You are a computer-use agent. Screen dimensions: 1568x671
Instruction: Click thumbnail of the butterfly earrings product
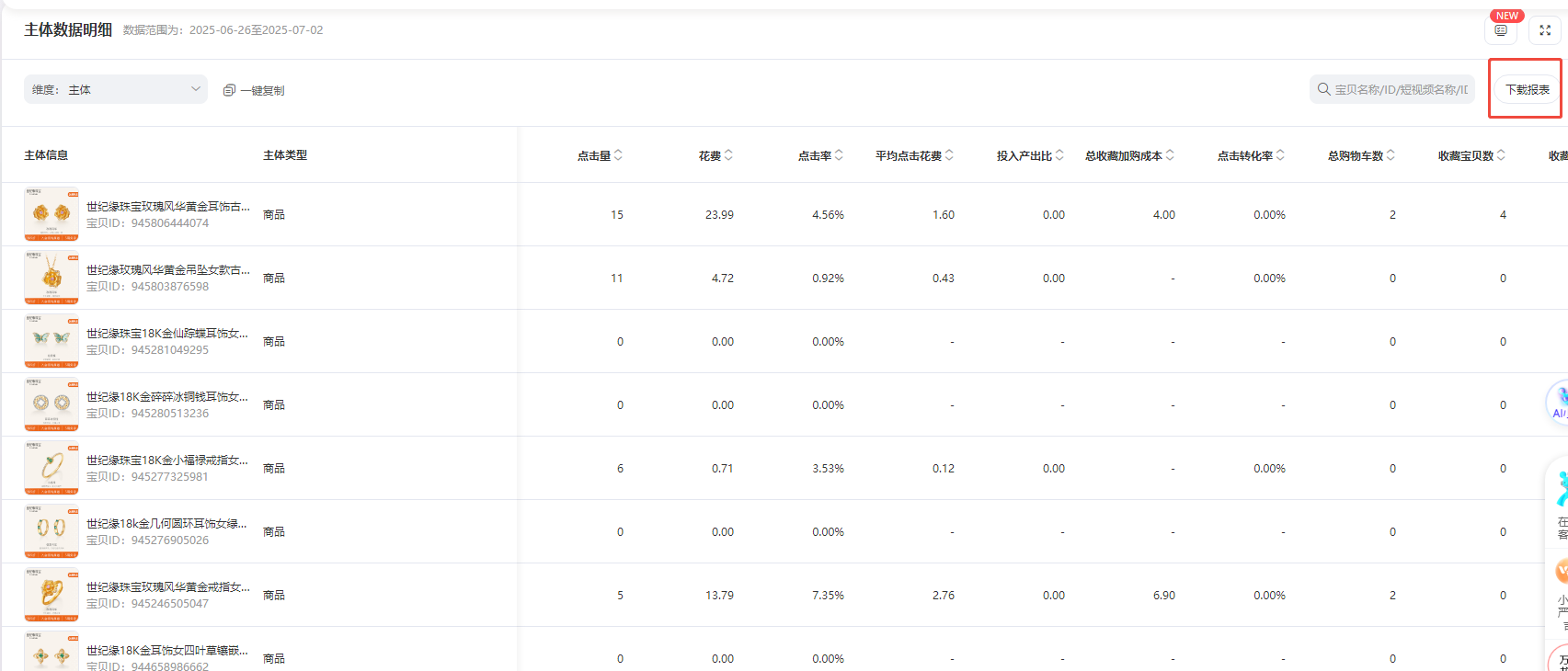[52, 341]
